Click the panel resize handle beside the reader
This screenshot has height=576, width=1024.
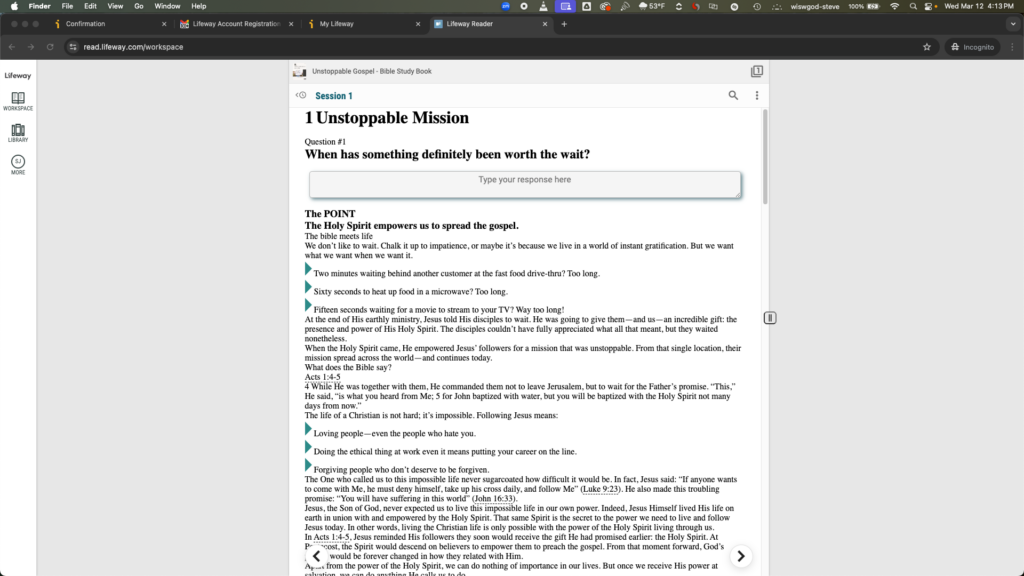click(770, 318)
